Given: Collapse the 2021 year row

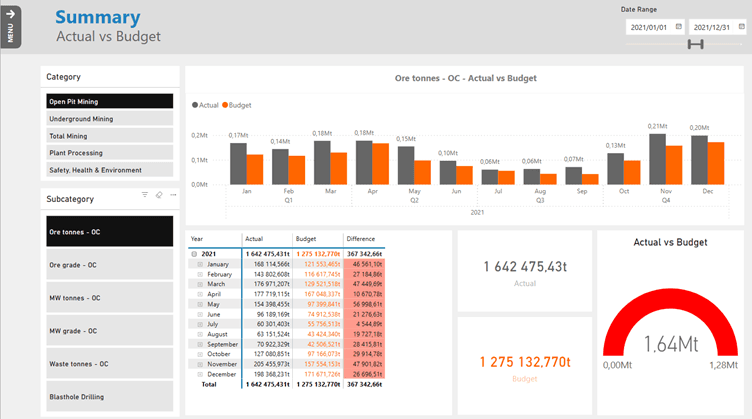Looking at the screenshot, I should (194, 254).
